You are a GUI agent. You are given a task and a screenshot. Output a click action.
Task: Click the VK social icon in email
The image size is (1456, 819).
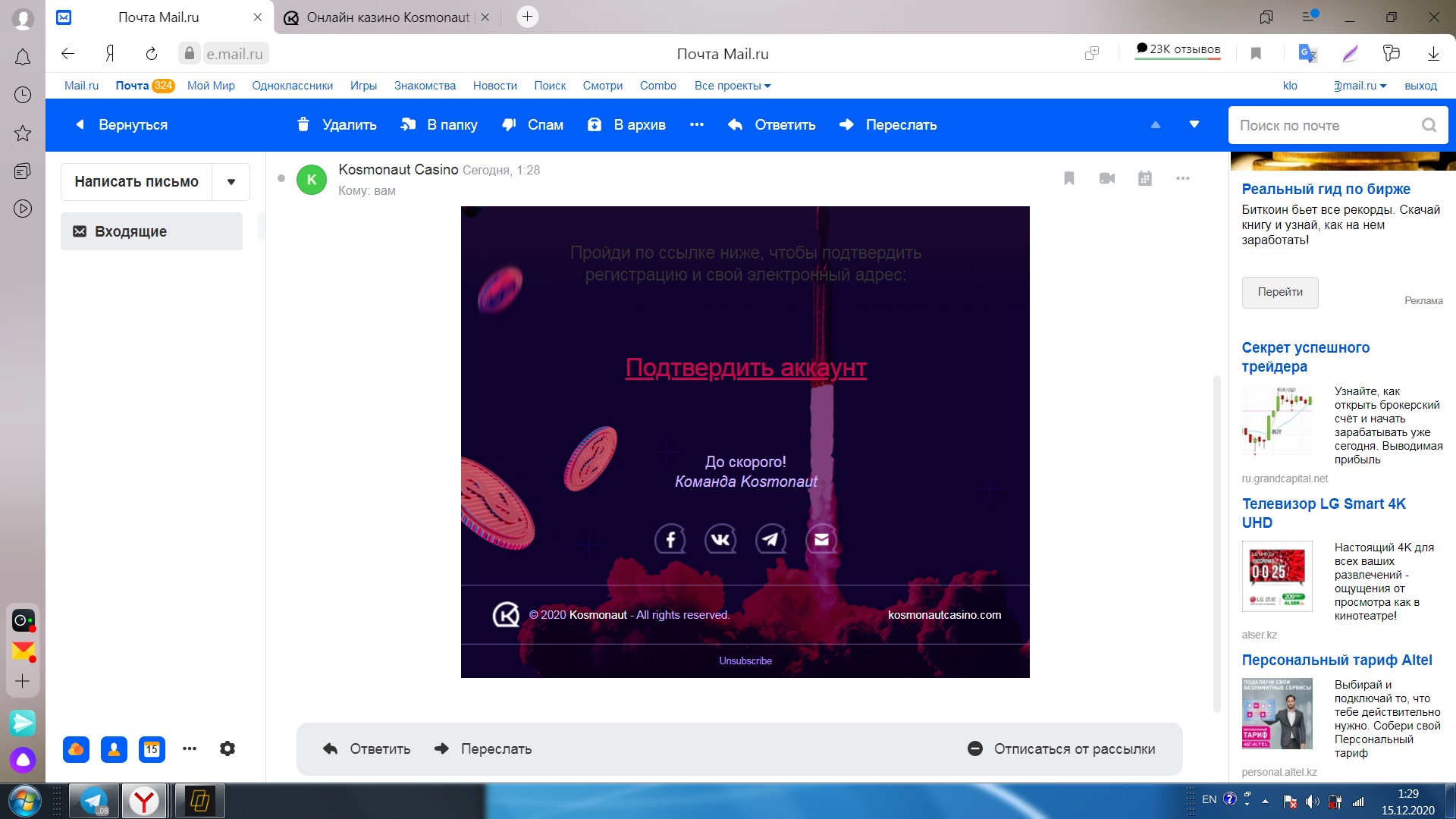tap(720, 539)
